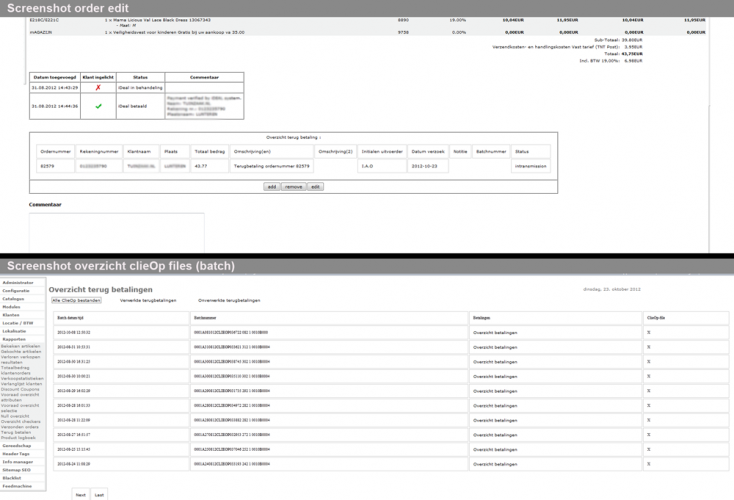Click the edit button under Overzicht terug betaling
This screenshot has height=500, width=734.
tap(315, 186)
